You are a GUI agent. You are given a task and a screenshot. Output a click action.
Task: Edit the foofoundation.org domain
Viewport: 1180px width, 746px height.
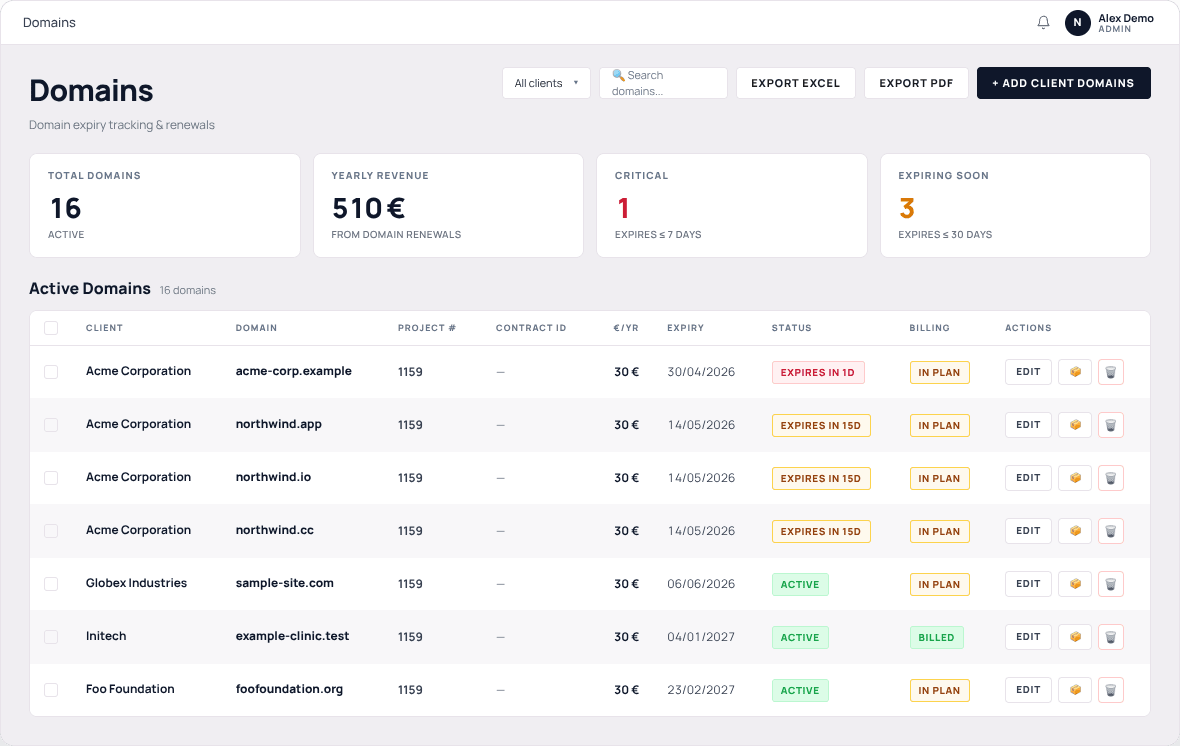(1028, 690)
